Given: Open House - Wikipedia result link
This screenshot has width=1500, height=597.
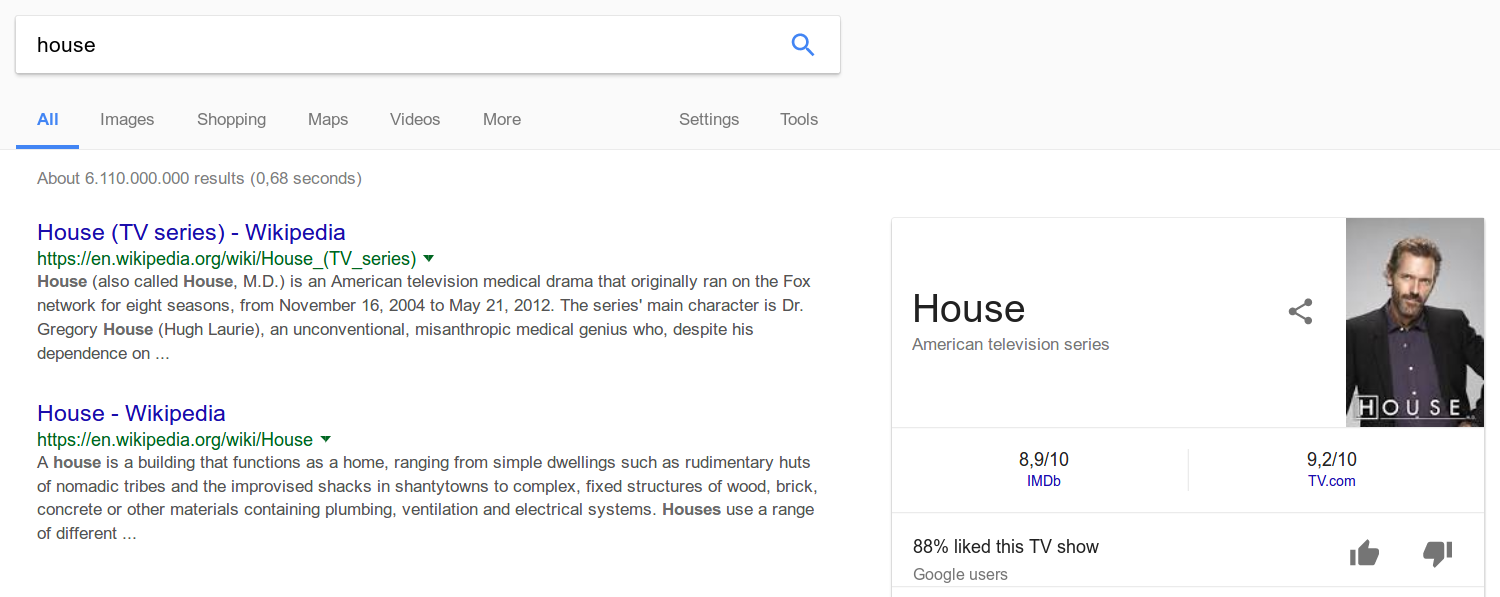Looking at the screenshot, I should (131, 413).
